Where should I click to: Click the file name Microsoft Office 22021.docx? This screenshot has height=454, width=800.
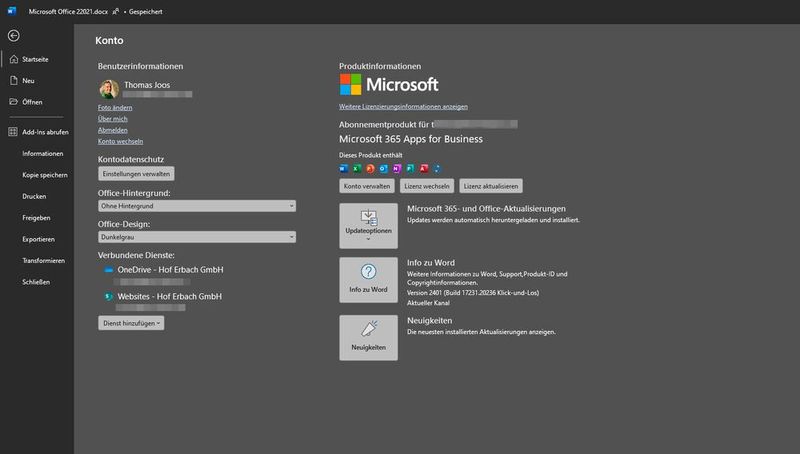pos(68,11)
